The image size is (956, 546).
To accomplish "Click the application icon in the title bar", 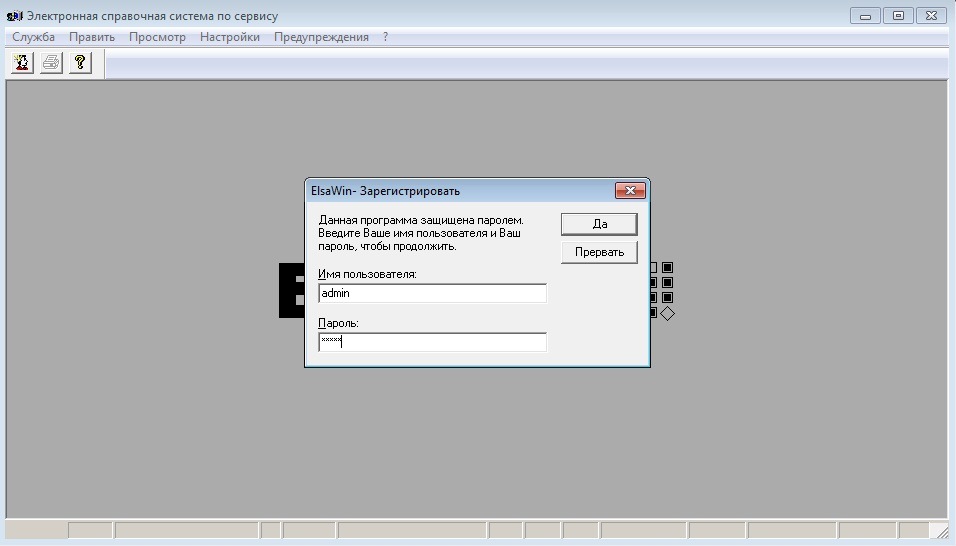I will 15,16.
